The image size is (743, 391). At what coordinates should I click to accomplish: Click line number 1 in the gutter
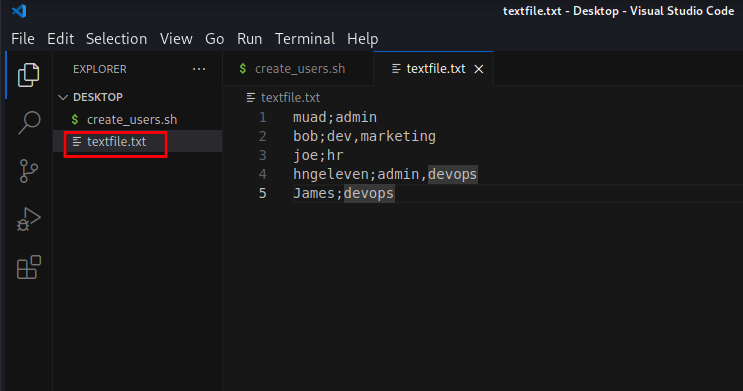(263, 117)
